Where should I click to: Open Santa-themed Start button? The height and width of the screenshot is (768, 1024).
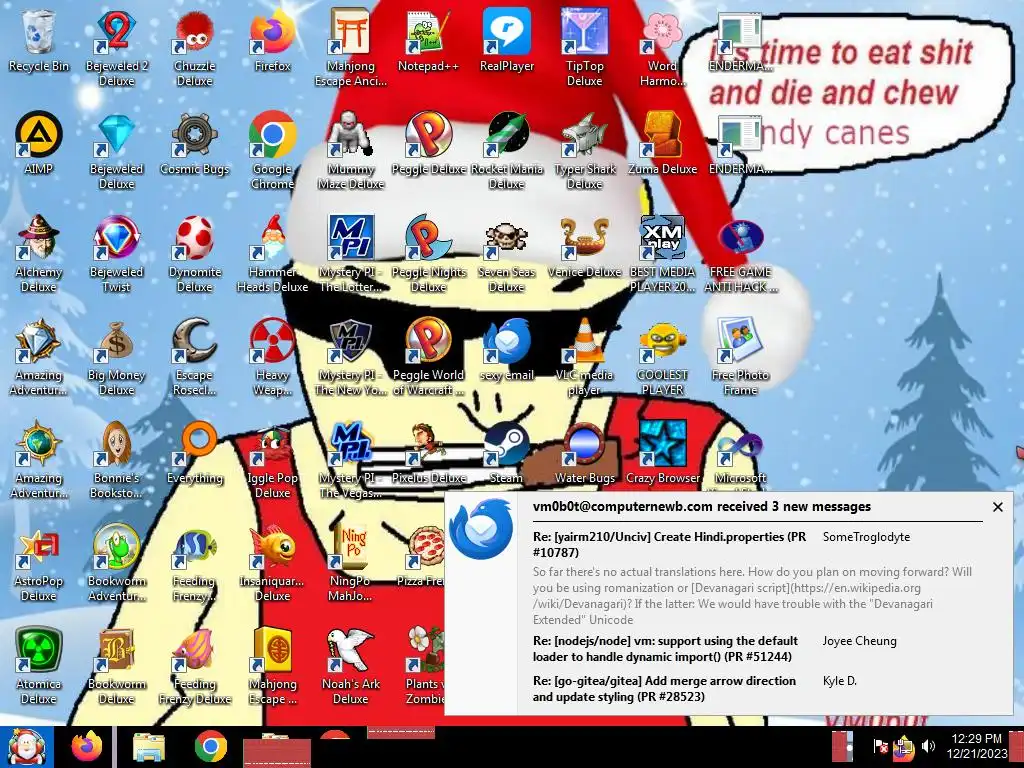[x=26, y=746]
